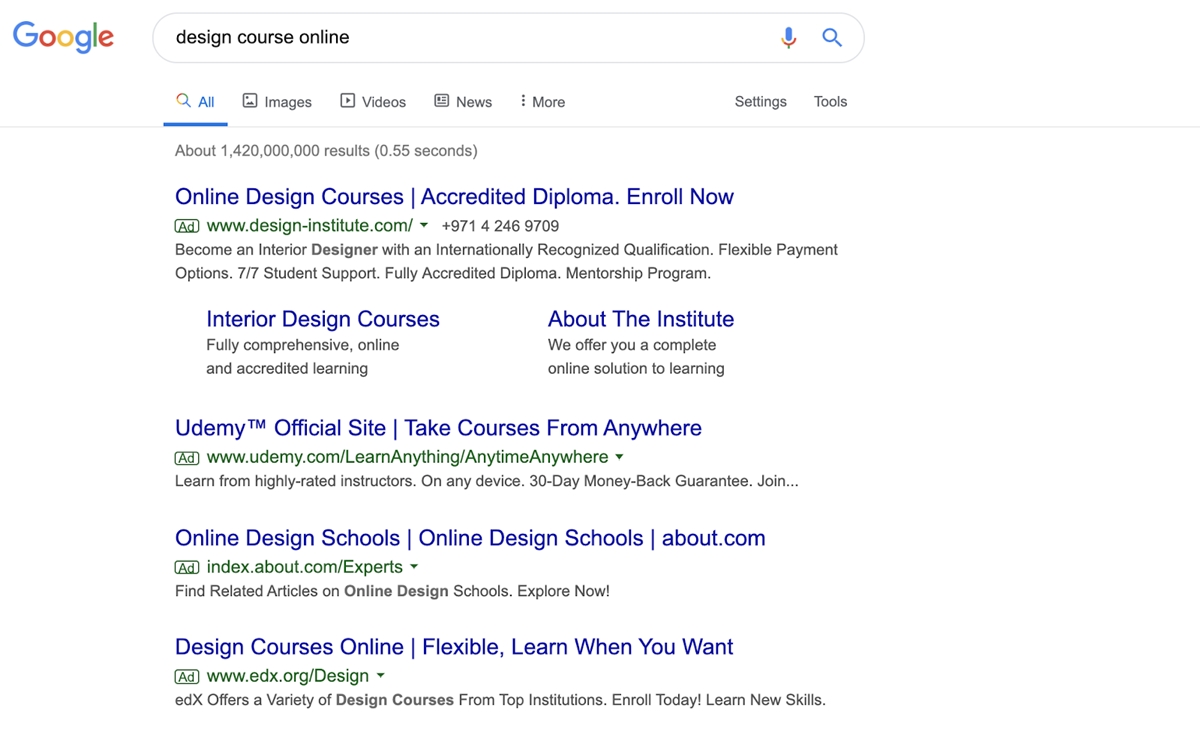Click the www.udemy.com/LearnAnything/AnytimeAnywhere URL
Viewport: 1200px width, 731px height.
(x=407, y=457)
